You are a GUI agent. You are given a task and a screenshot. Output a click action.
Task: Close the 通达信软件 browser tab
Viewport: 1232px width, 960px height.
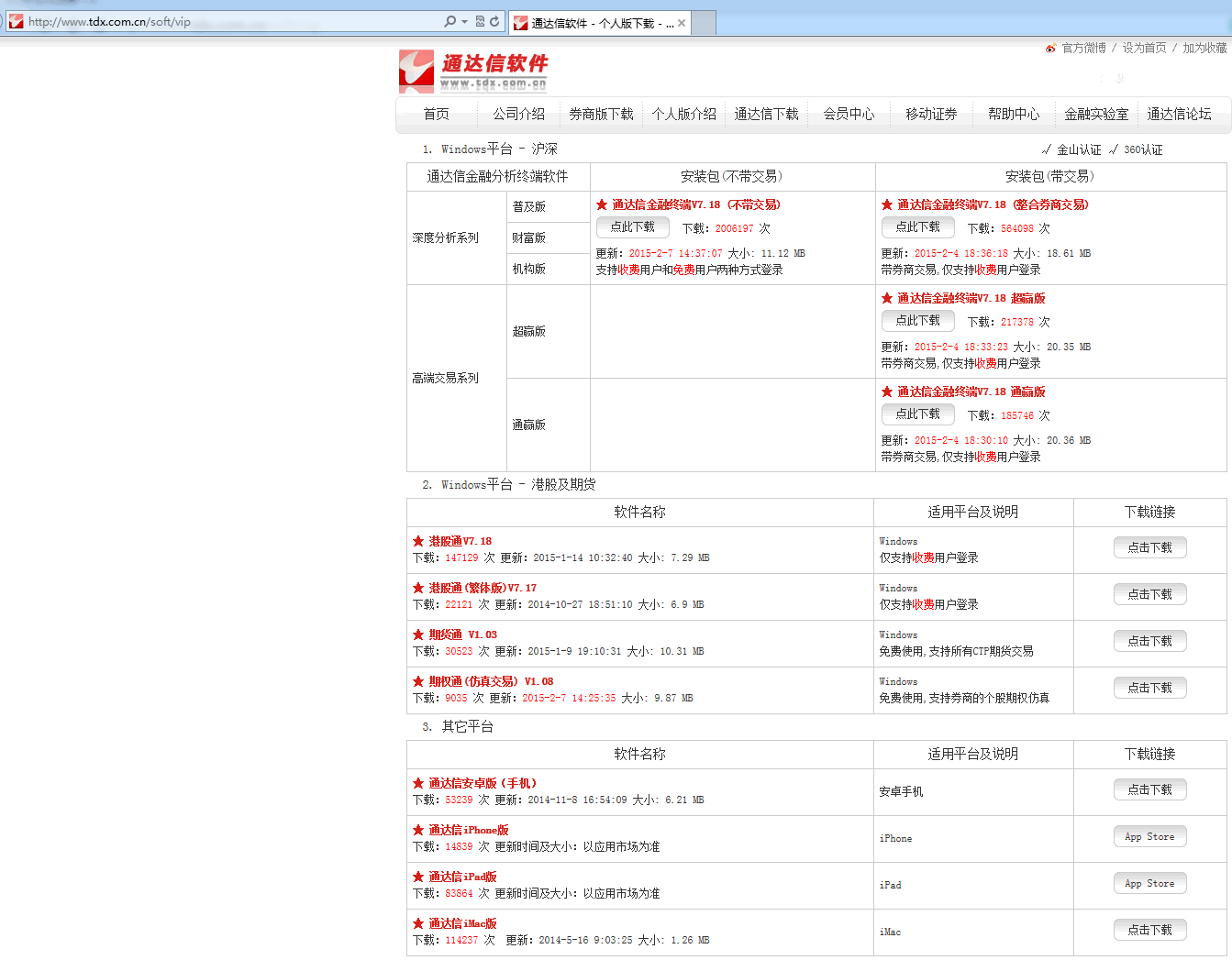click(x=682, y=23)
